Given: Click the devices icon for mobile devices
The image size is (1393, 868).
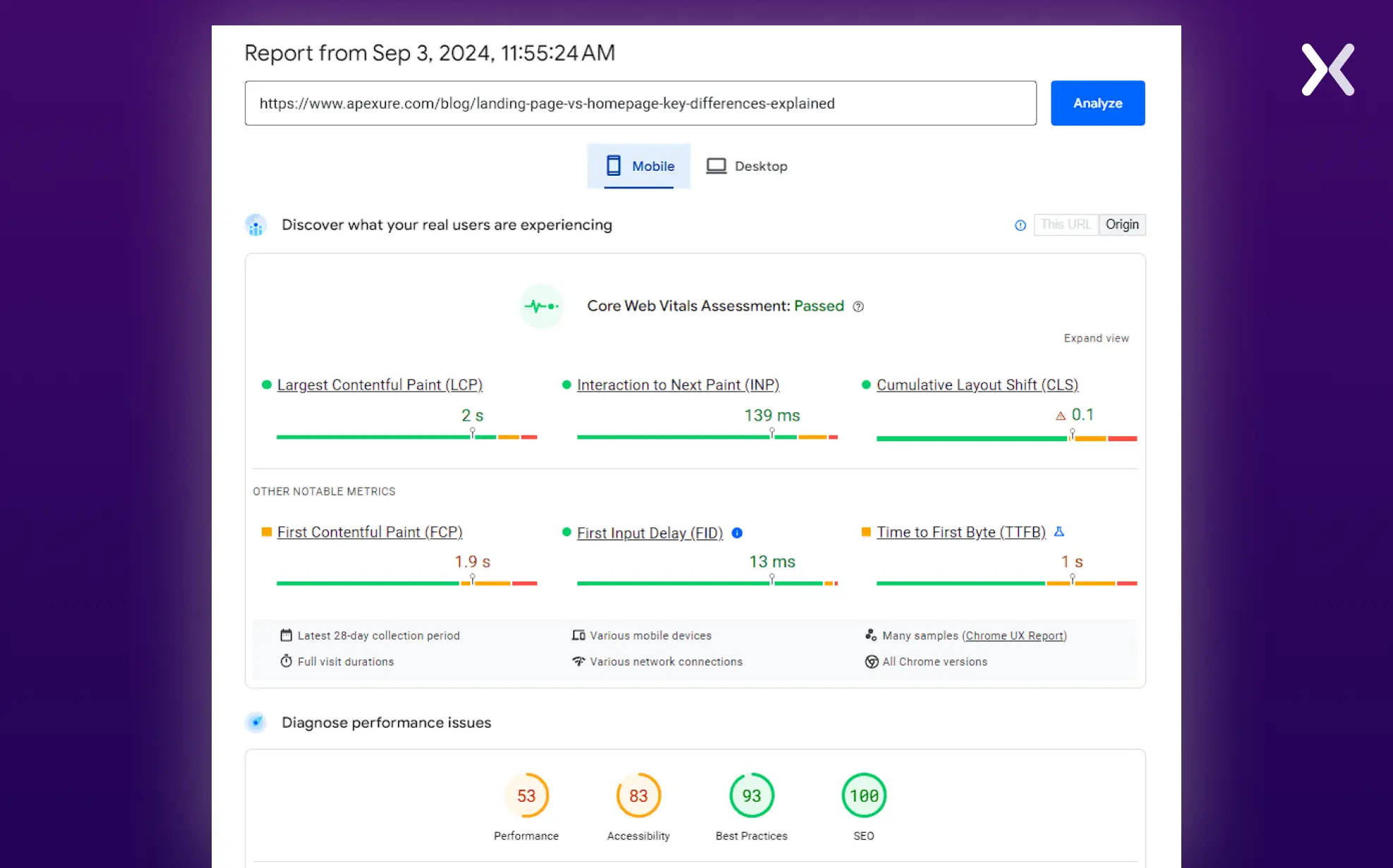Looking at the screenshot, I should click(x=579, y=635).
